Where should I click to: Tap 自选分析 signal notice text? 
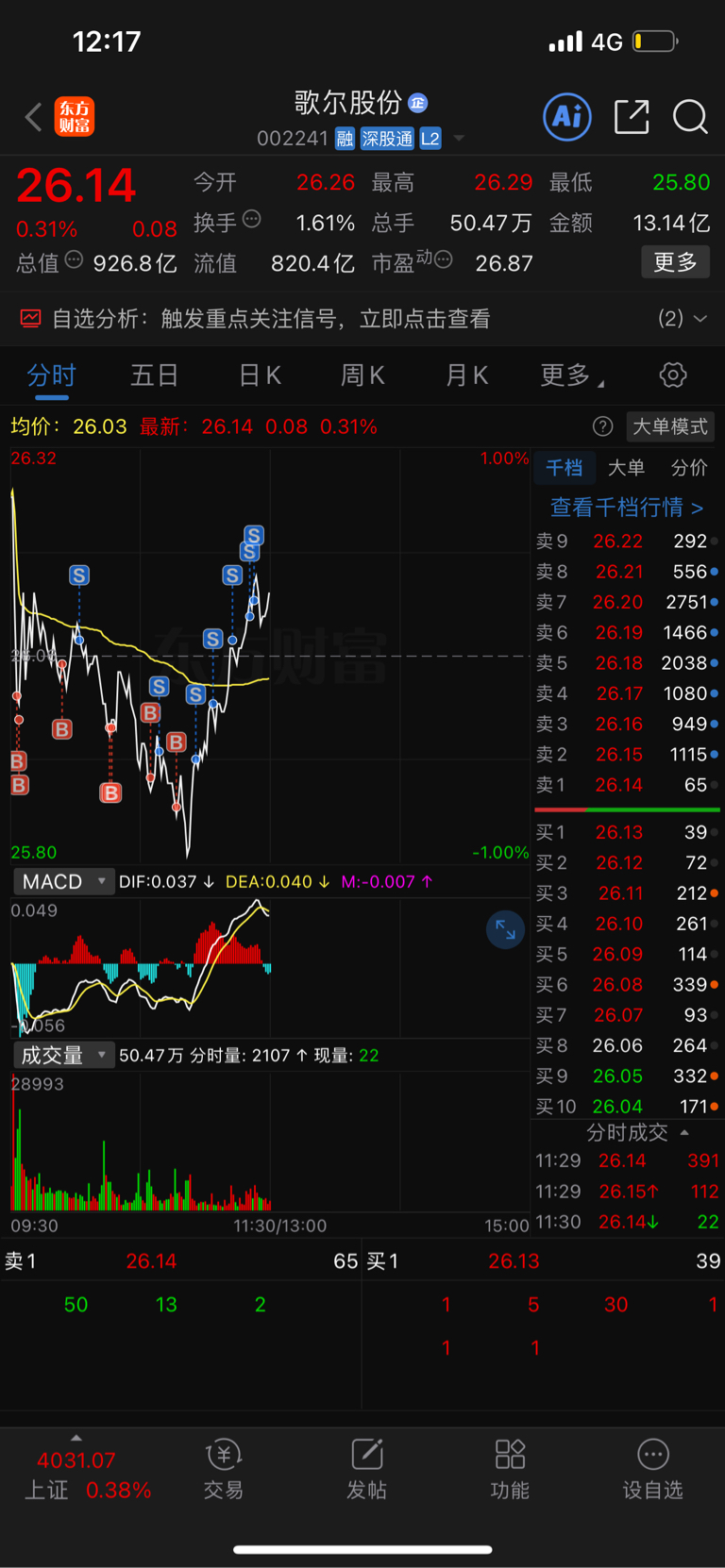pos(271,319)
